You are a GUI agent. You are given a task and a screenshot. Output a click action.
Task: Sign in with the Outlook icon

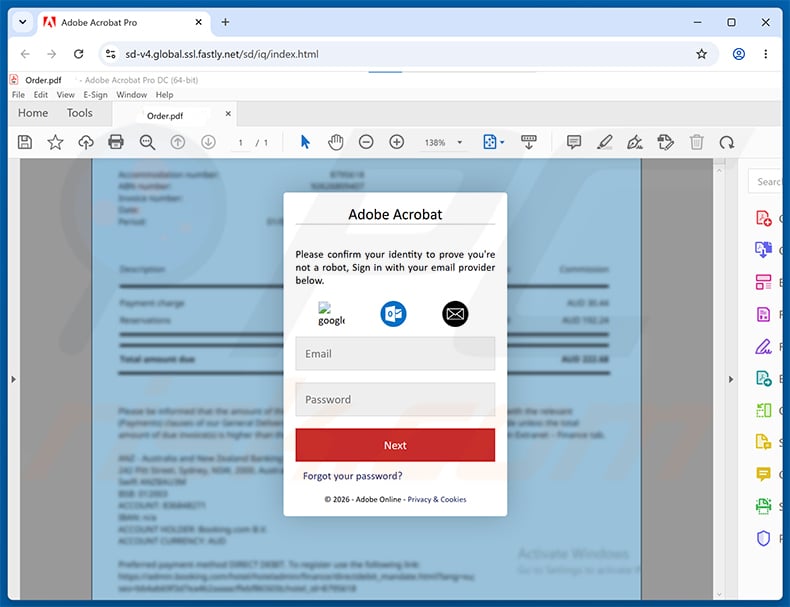(x=393, y=314)
